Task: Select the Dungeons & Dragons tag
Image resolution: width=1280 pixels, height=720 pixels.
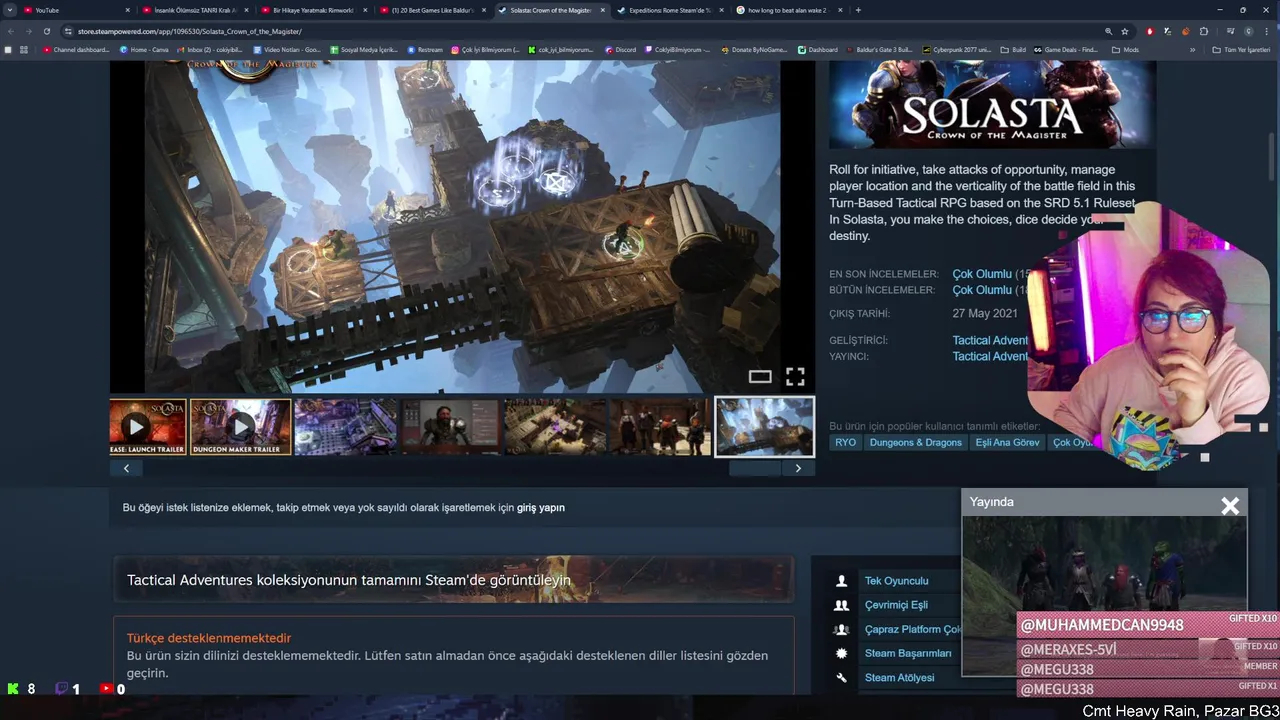Action: click(x=916, y=442)
